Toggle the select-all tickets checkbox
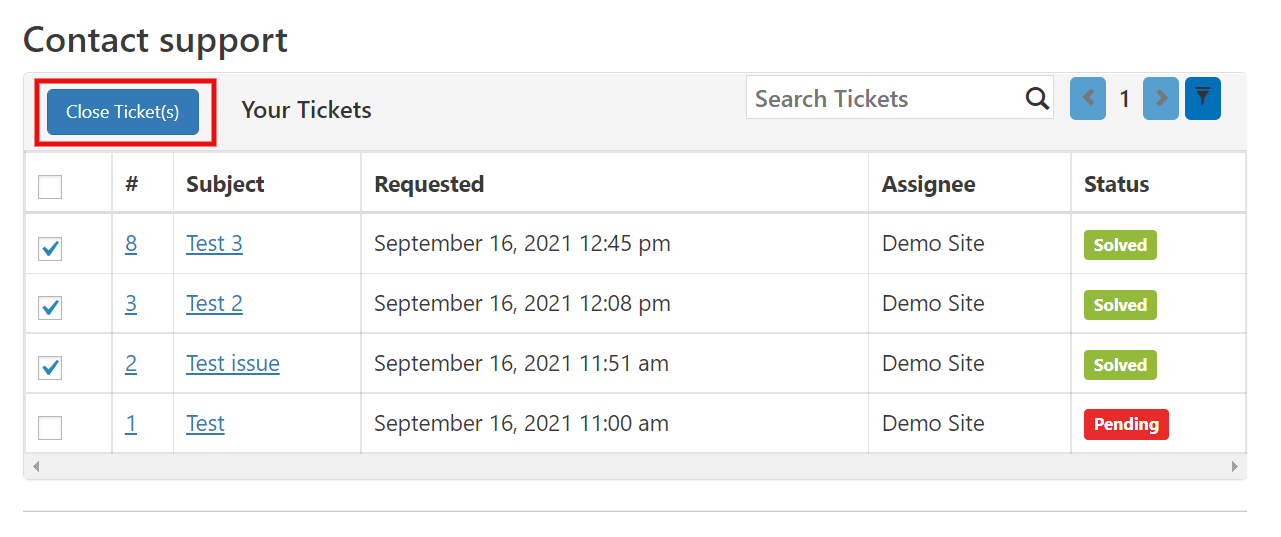The width and height of the screenshot is (1281, 537). (x=50, y=186)
